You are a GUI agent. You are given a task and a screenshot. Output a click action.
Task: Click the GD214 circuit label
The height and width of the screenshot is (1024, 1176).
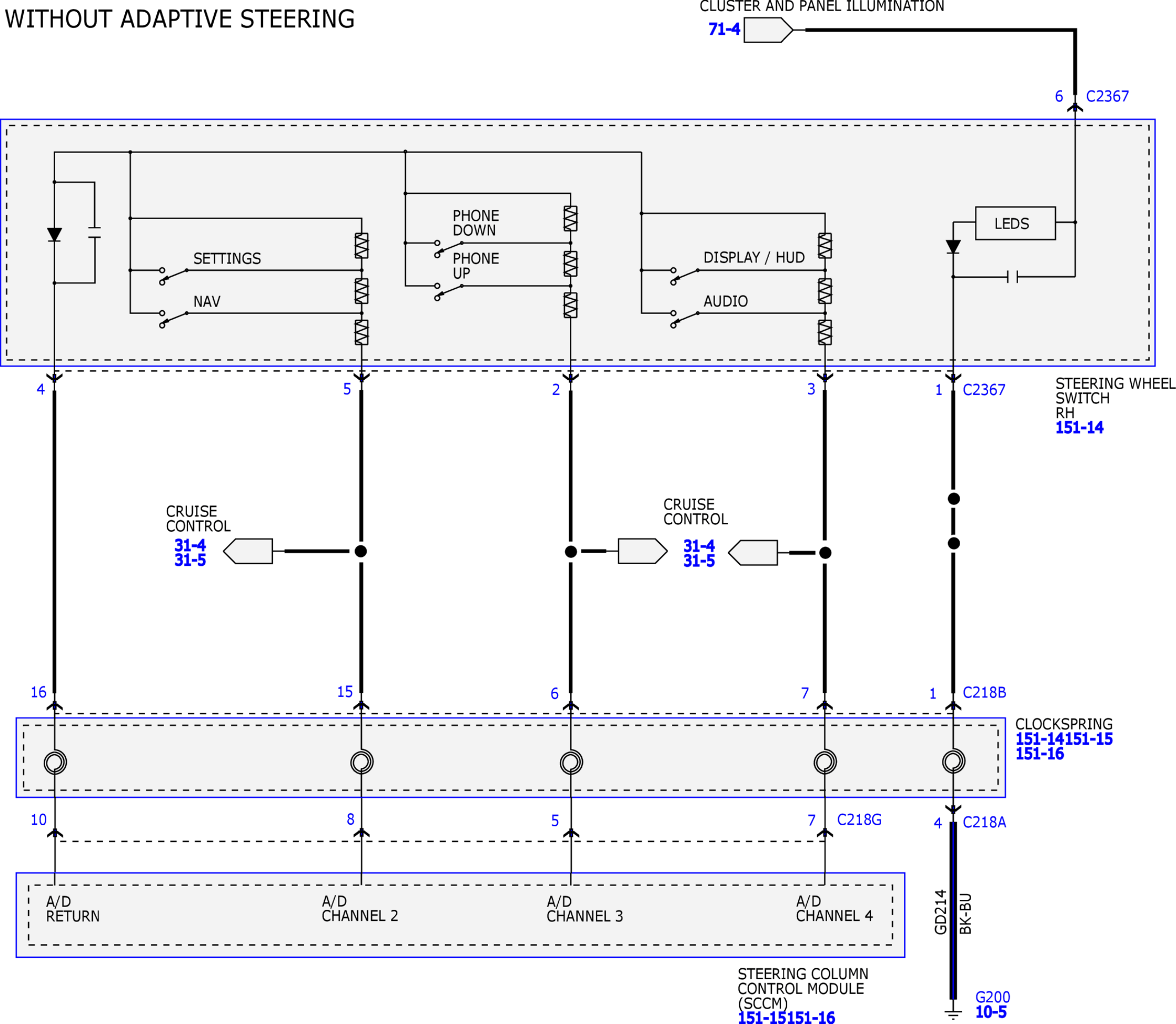point(941,912)
